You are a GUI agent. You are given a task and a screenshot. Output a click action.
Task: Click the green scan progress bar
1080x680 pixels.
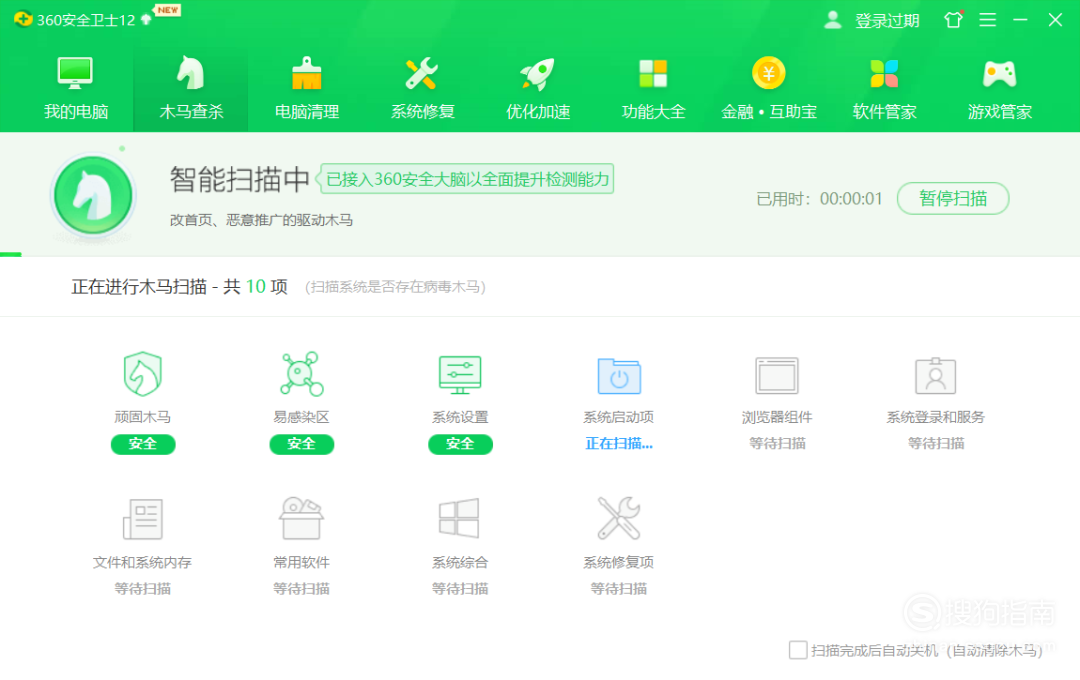coord(11,254)
